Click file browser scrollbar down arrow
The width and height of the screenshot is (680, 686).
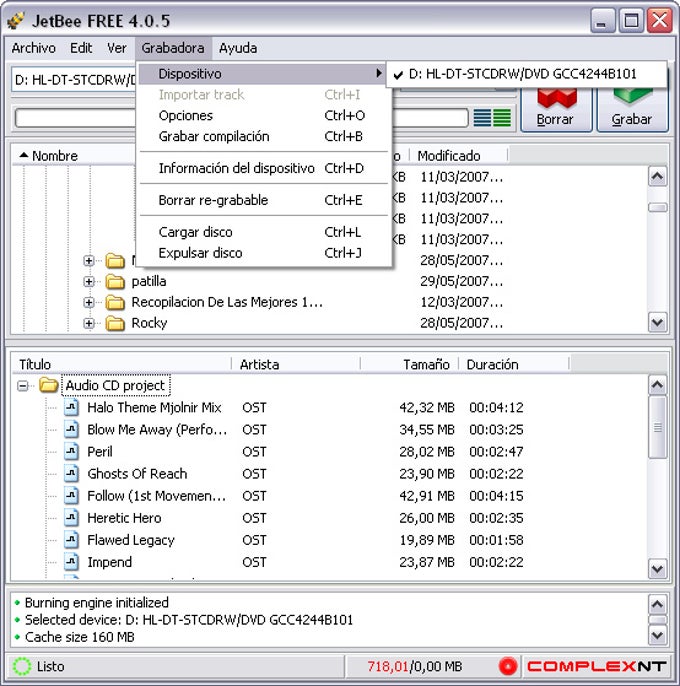point(658,322)
